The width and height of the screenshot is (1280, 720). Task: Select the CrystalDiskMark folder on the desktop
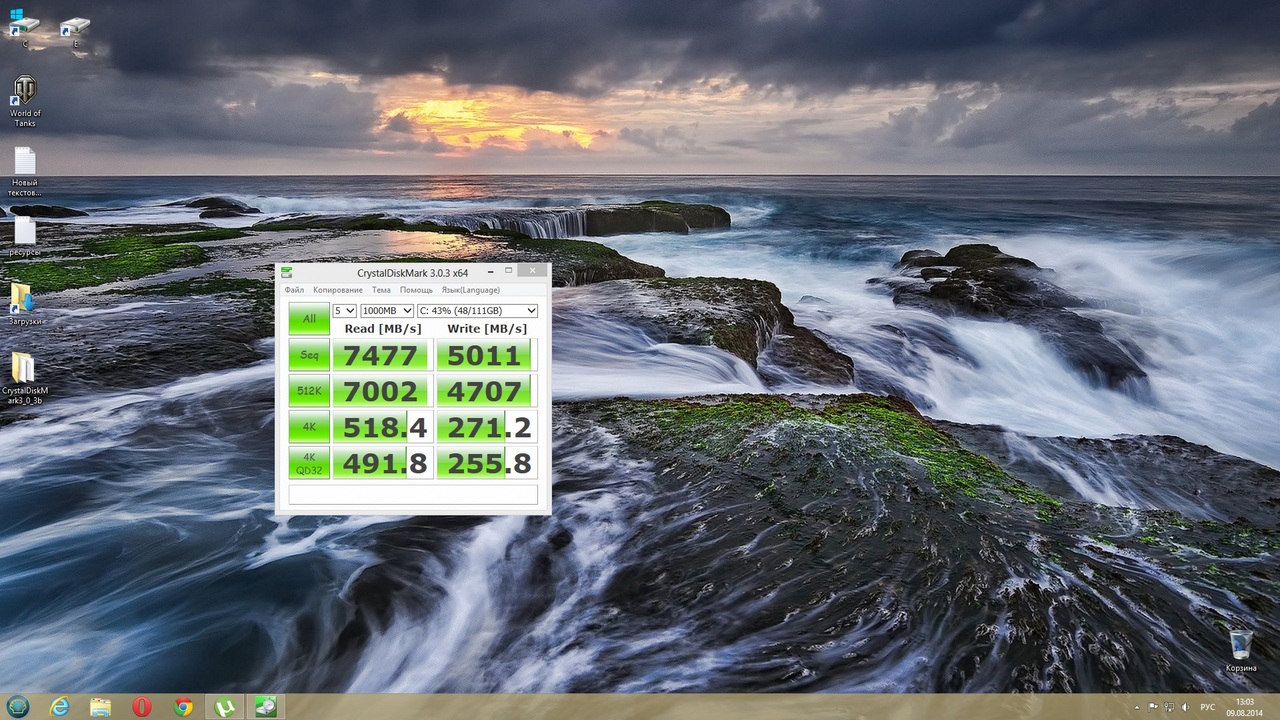tap(24, 369)
